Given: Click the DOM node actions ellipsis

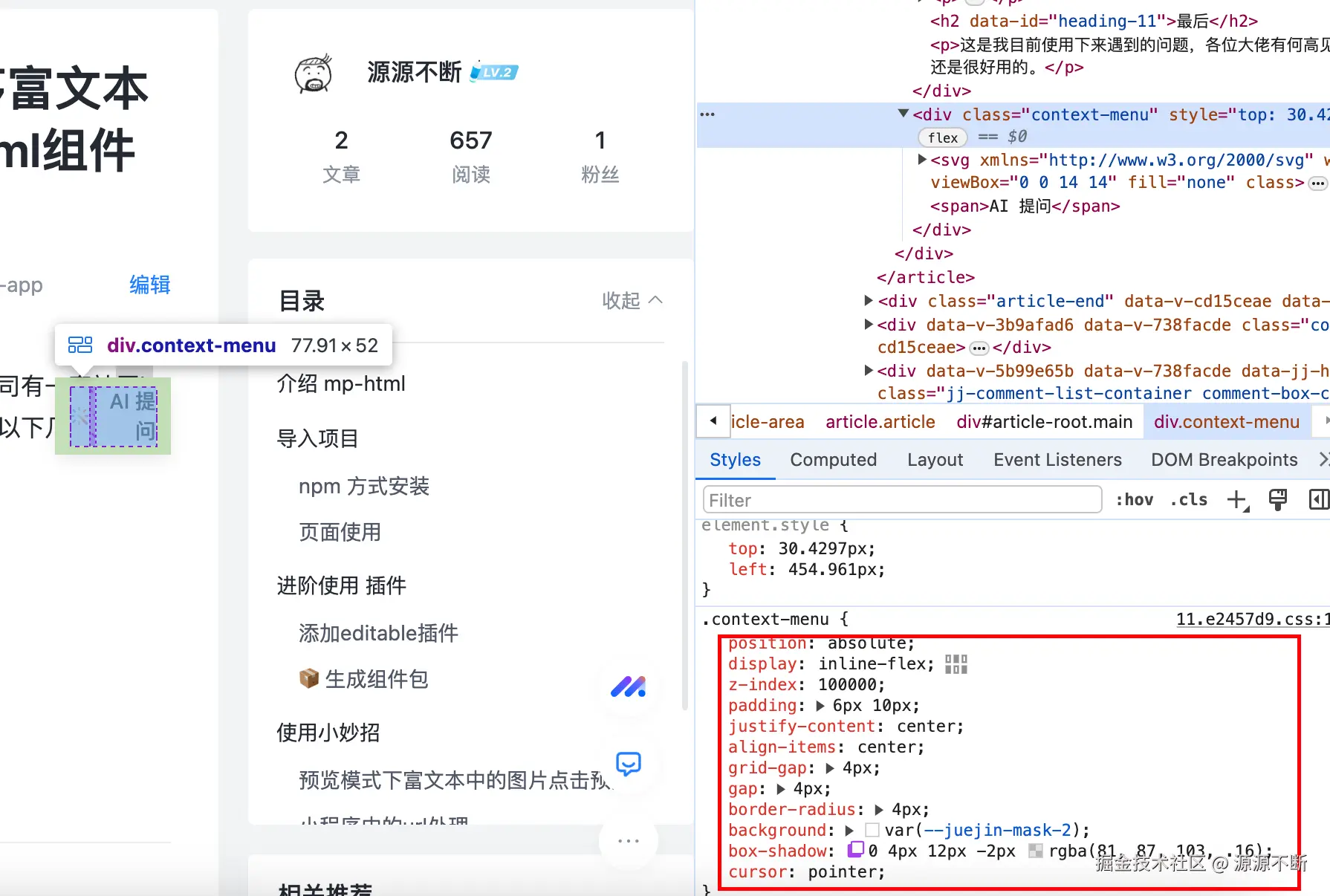Looking at the screenshot, I should (707, 114).
